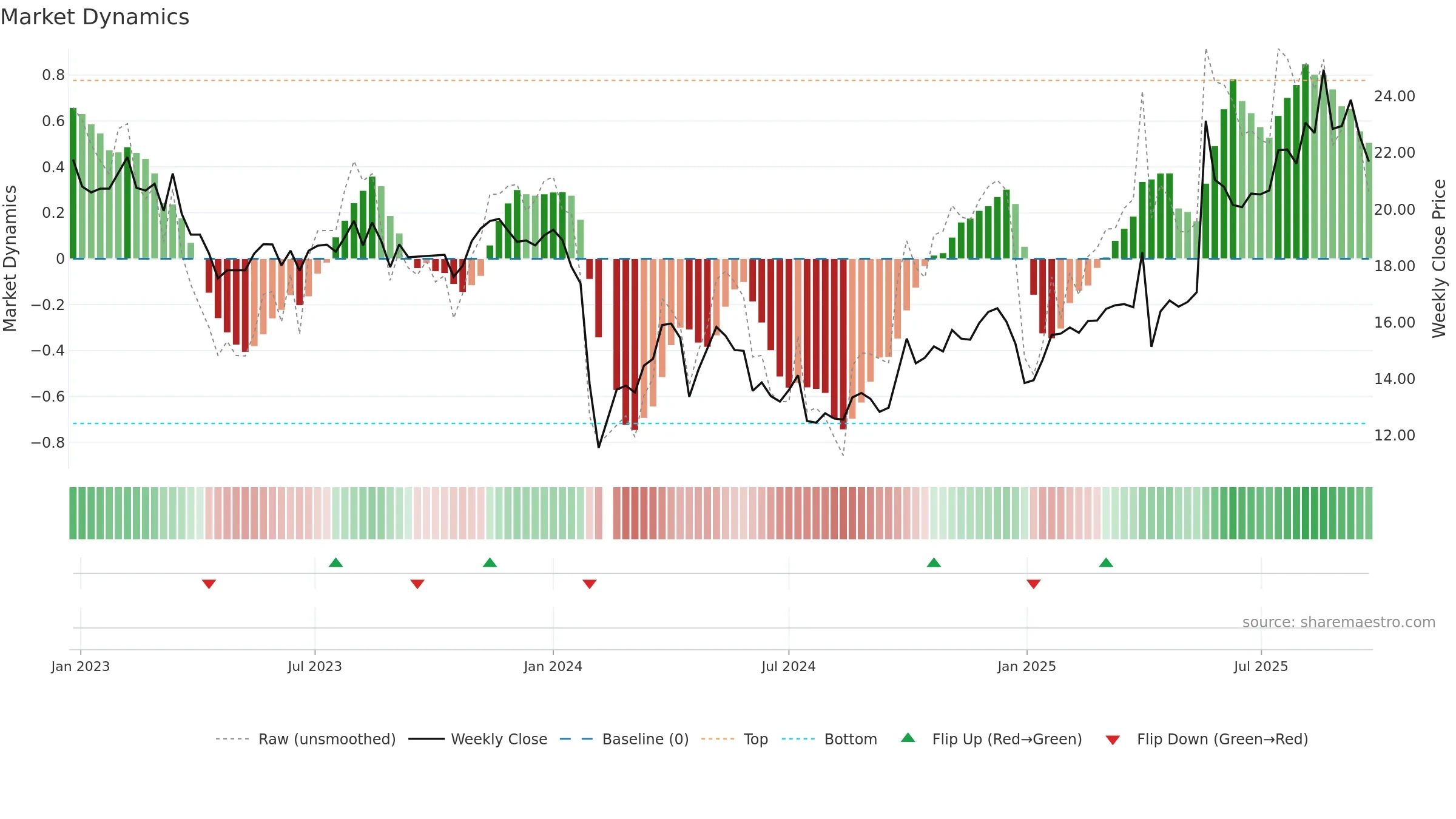Viewport: 1456px width, 819px height.
Task: Select the flip-up marker near Oct 2024
Action: tap(934, 562)
